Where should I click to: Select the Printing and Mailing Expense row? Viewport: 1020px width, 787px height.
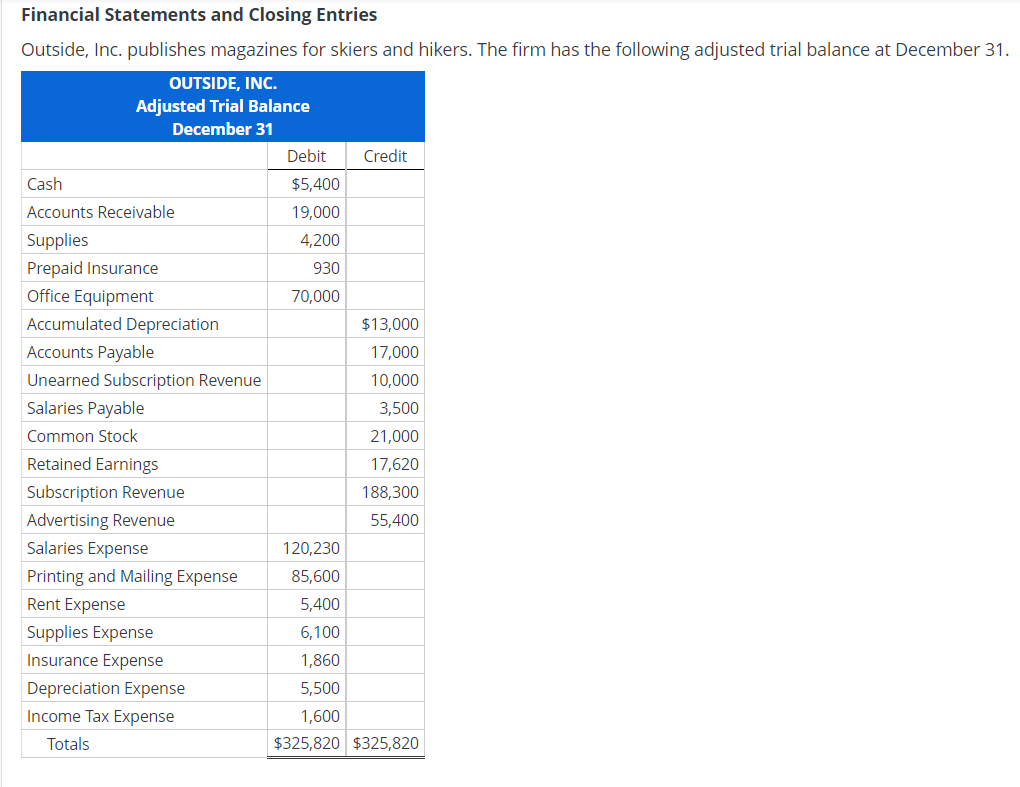pos(130,576)
